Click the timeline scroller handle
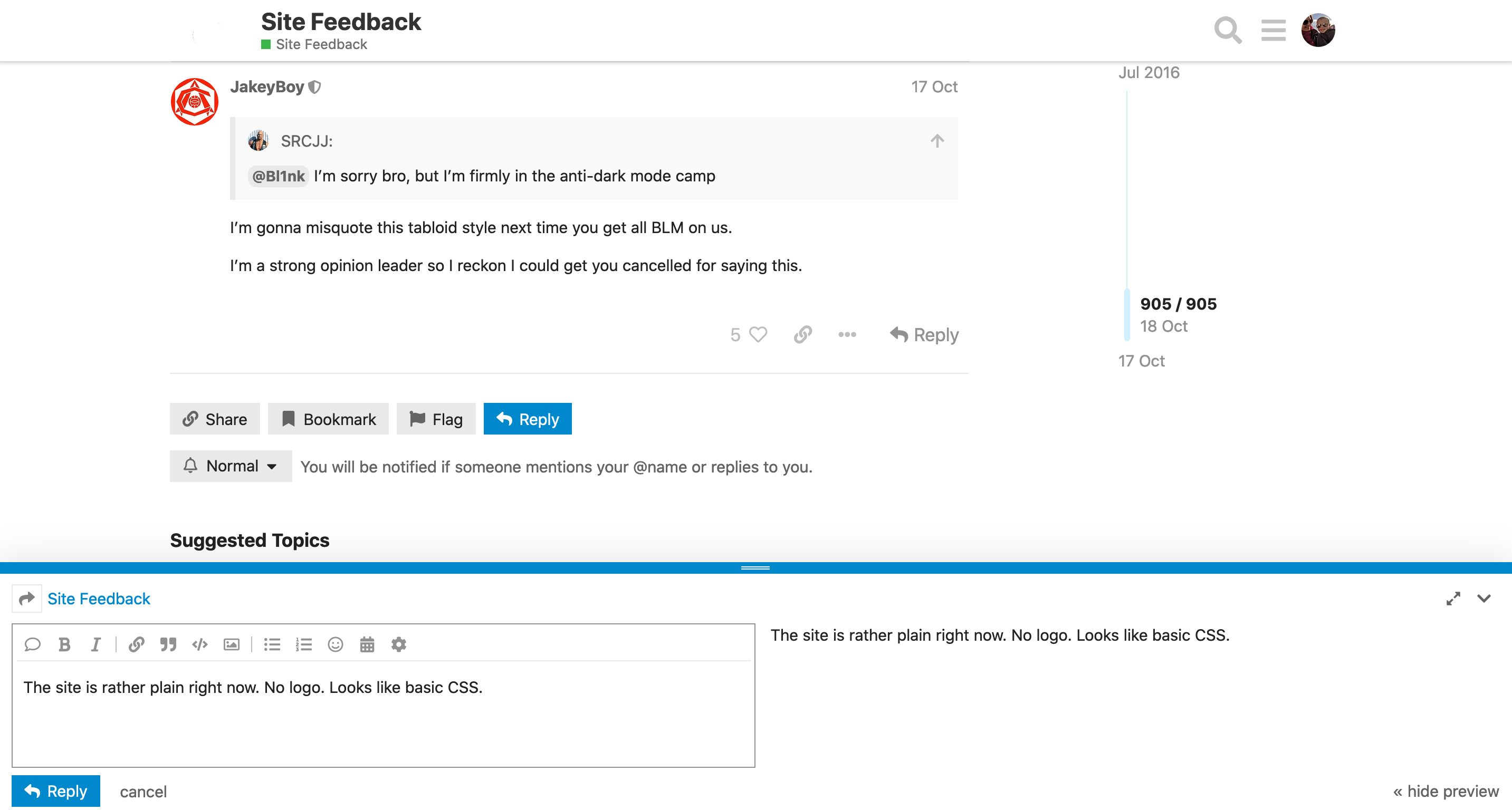 click(1126, 315)
